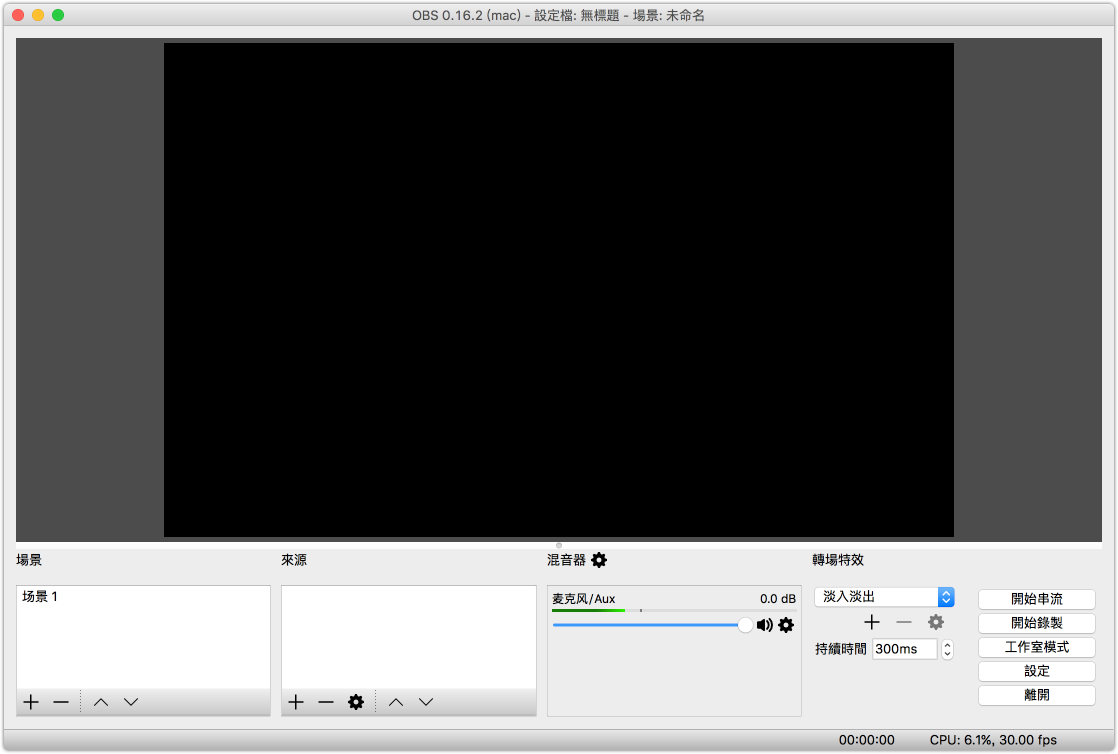Remove selected scene with minus icon
This screenshot has height=754, width=1118.
click(61, 702)
